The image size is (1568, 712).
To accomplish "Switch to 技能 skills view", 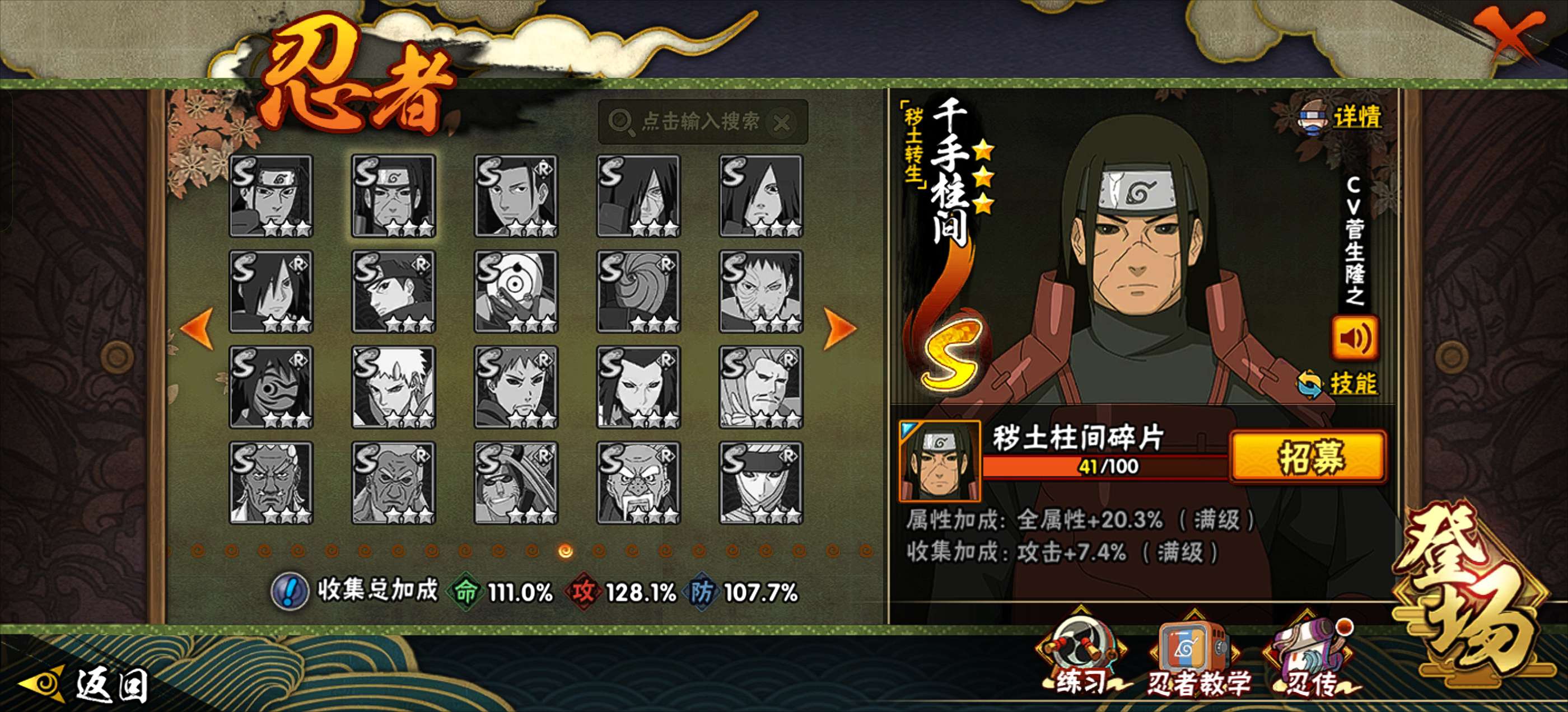I will point(1337,383).
